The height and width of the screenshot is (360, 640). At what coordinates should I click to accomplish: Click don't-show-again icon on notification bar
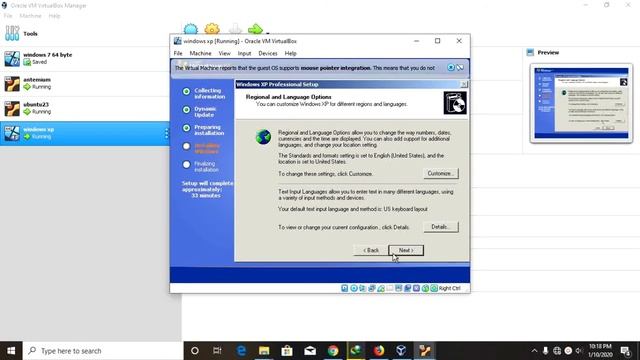coord(460,68)
